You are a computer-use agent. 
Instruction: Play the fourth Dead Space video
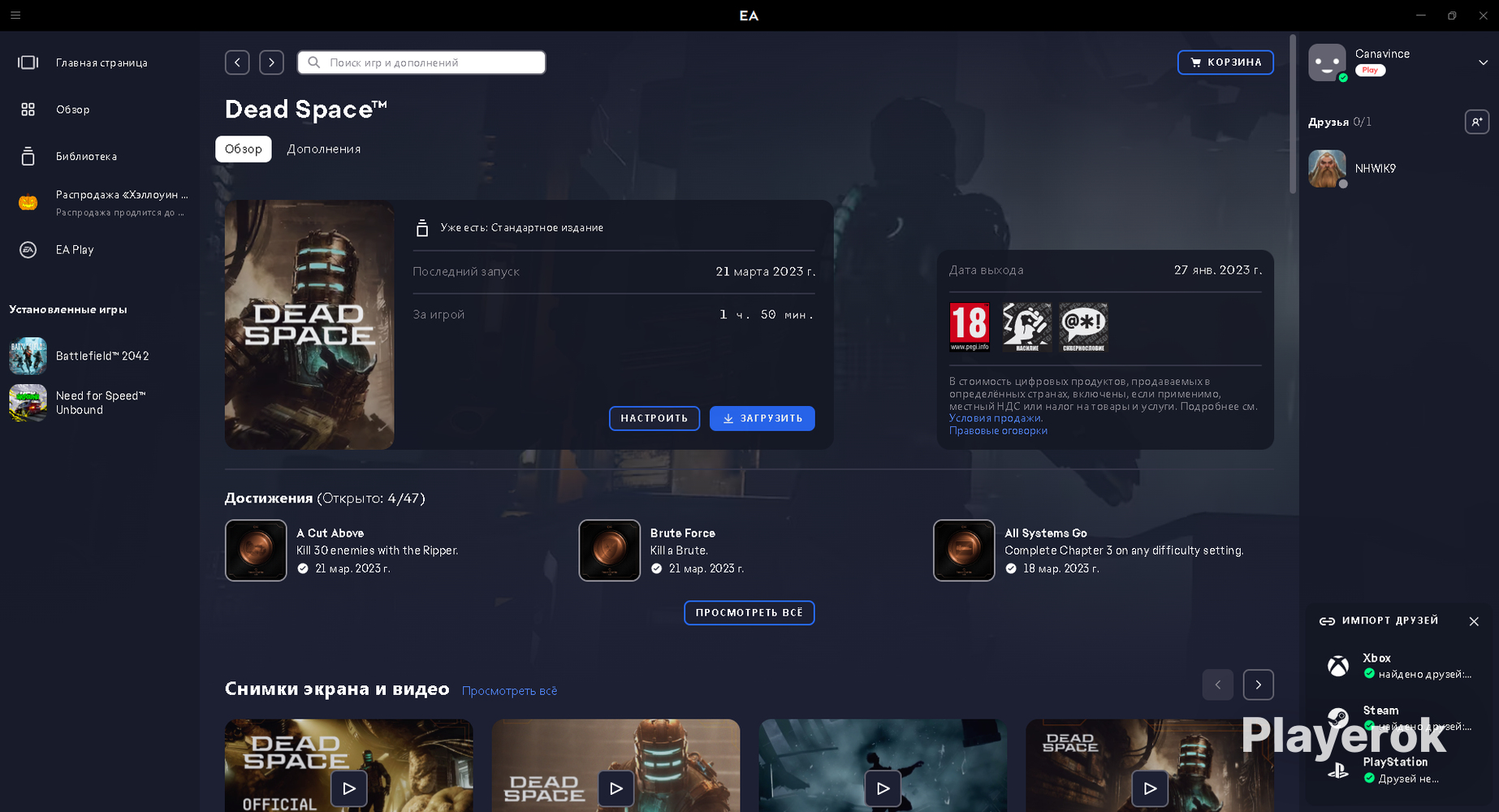point(1150,788)
